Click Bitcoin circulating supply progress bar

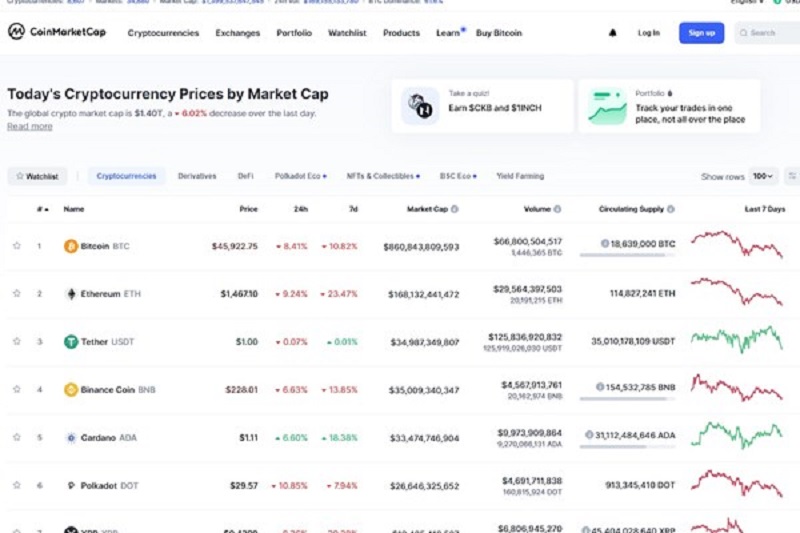627,255
